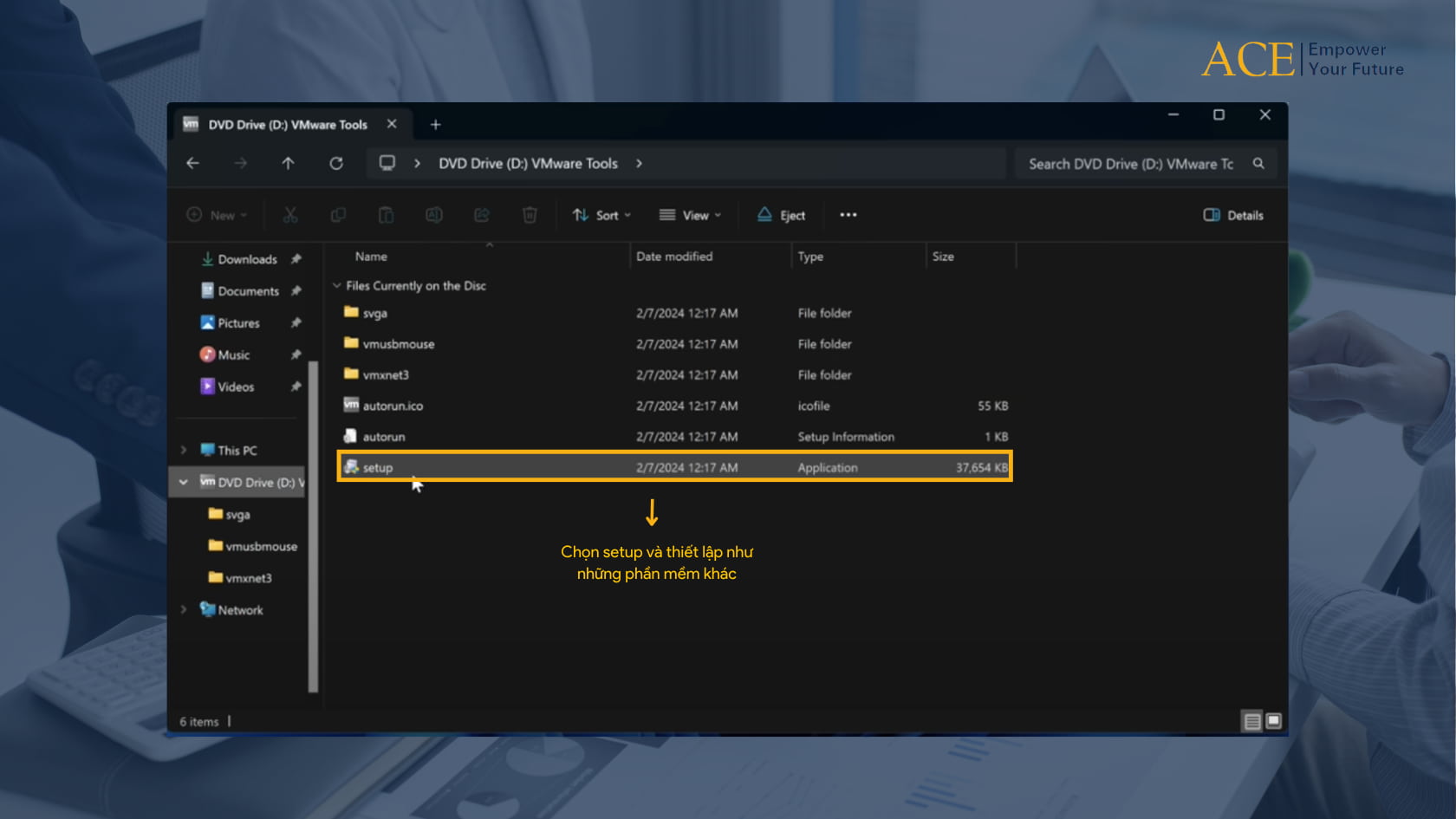The width and height of the screenshot is (1456, 819).
Task: Click the search magnifier icon
Action: (1258, 163)
